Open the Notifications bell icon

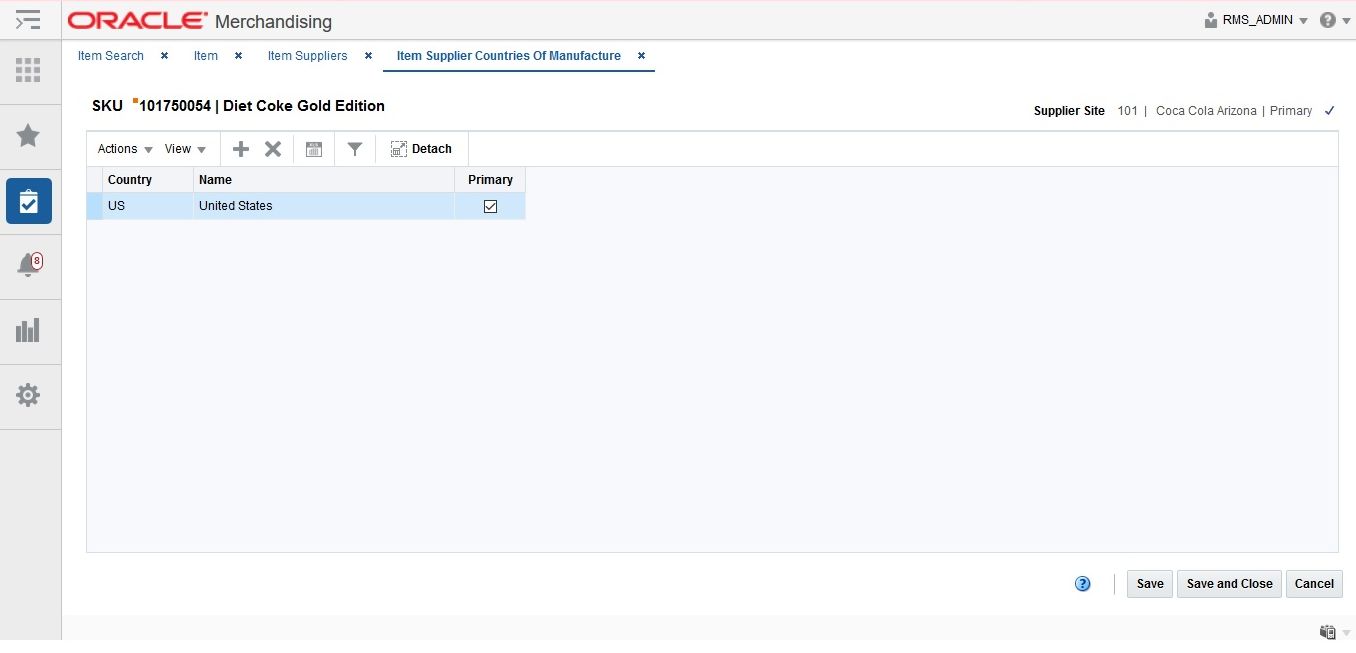tap(28, 265)
